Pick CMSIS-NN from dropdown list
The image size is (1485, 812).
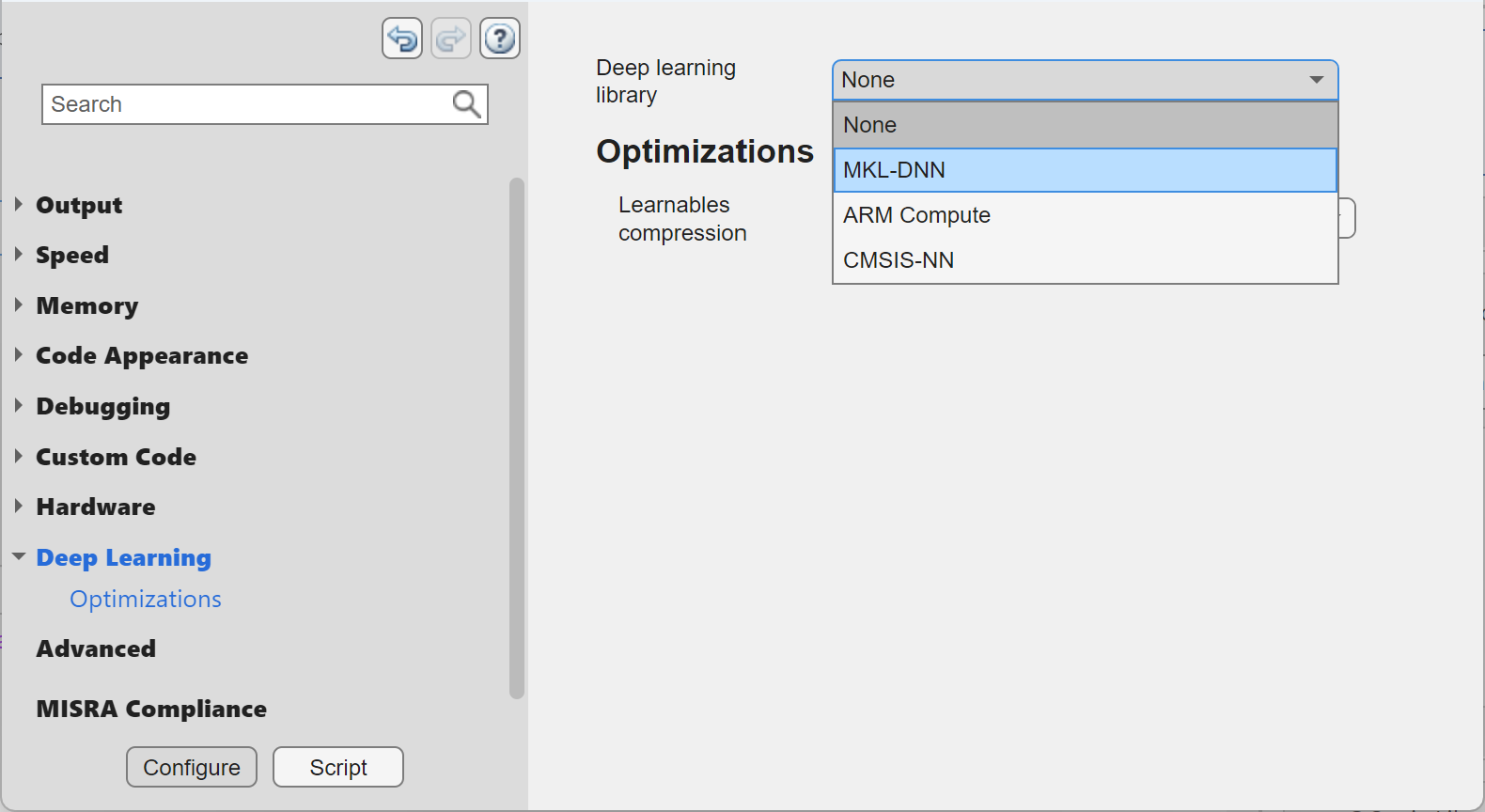click(x=1085, y=260)
